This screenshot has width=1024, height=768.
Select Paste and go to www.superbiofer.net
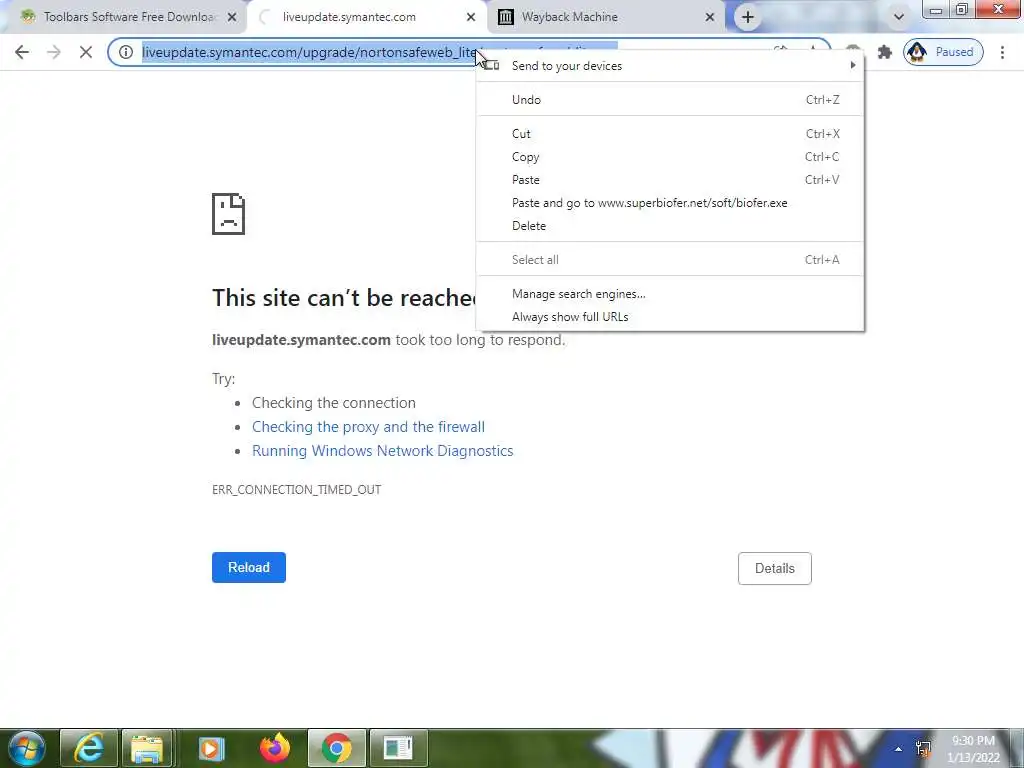pos(669,202)
